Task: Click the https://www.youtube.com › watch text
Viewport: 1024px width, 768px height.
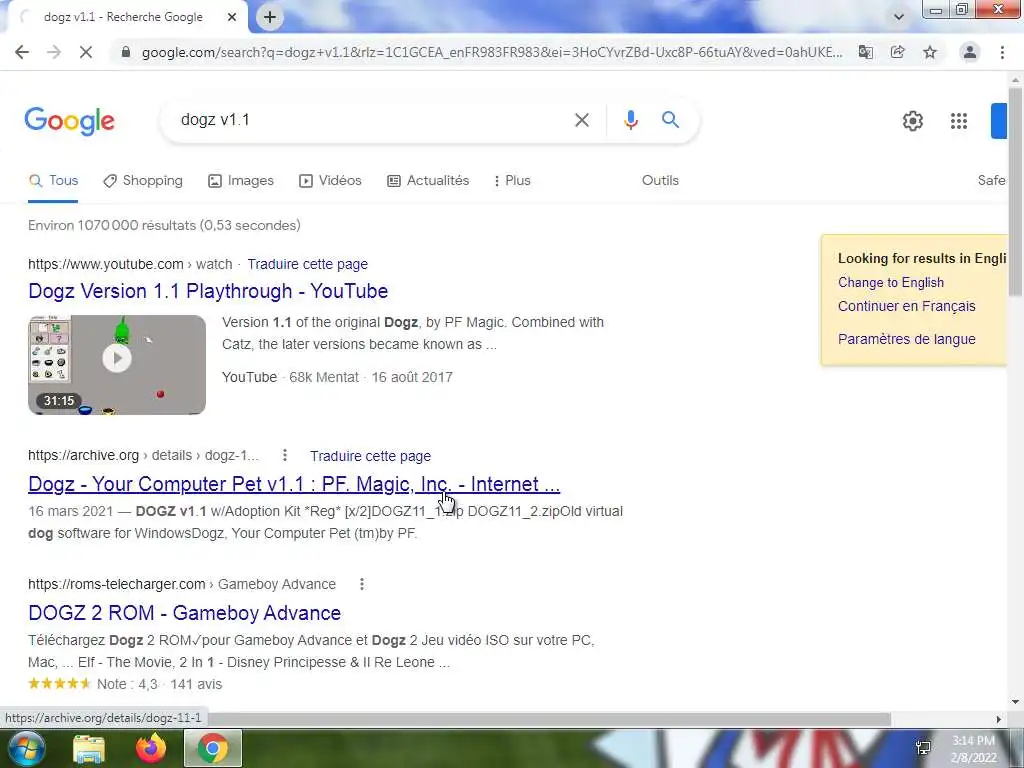Action: pos(130,264)
